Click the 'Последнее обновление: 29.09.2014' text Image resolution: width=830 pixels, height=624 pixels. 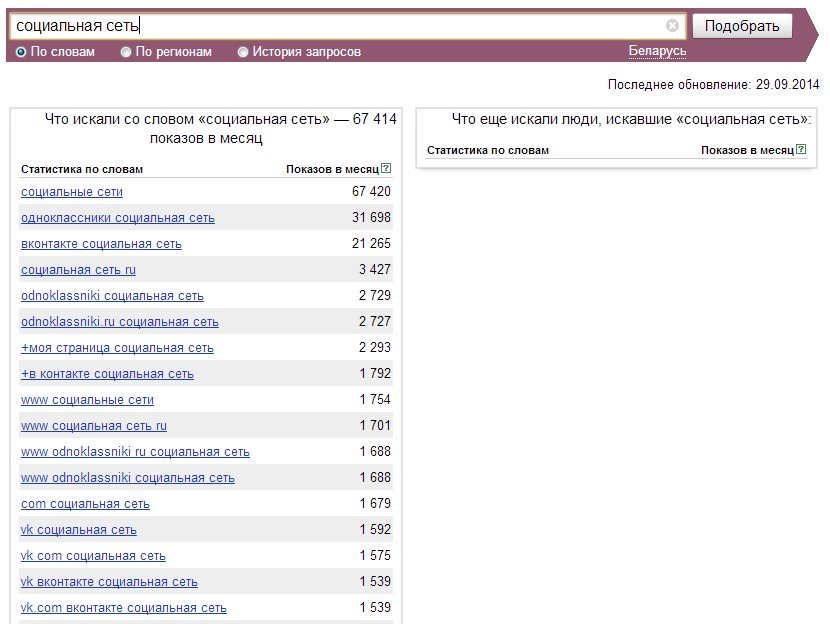713,84
